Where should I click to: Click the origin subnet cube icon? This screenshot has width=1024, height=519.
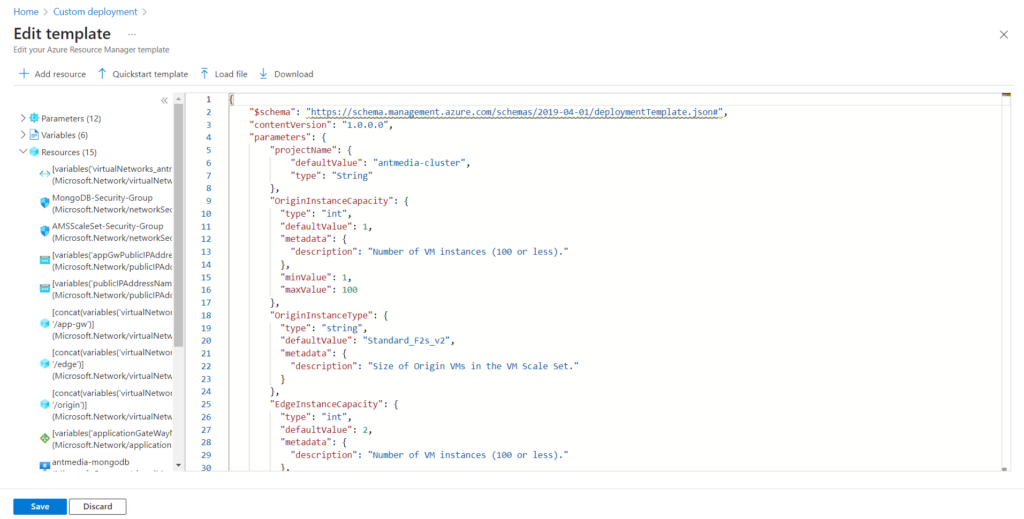pos(44,404)
